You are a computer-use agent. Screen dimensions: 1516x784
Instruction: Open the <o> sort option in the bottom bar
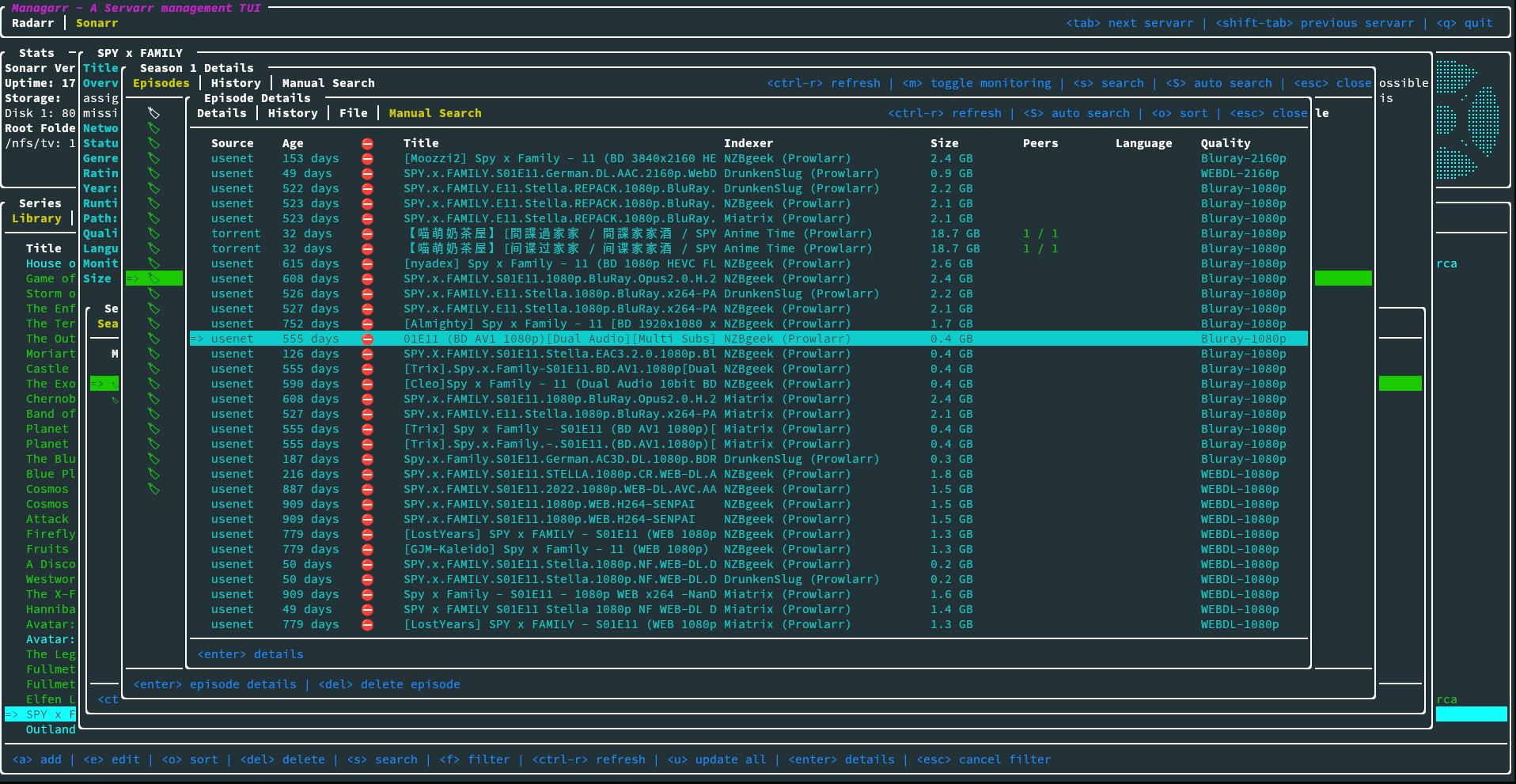(x=190, y=759)
